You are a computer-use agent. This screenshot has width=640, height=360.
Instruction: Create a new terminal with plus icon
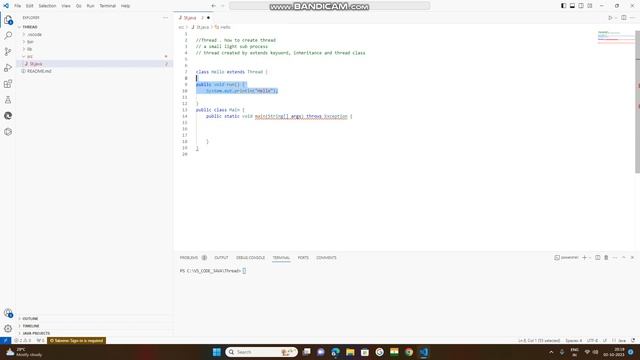584,258
